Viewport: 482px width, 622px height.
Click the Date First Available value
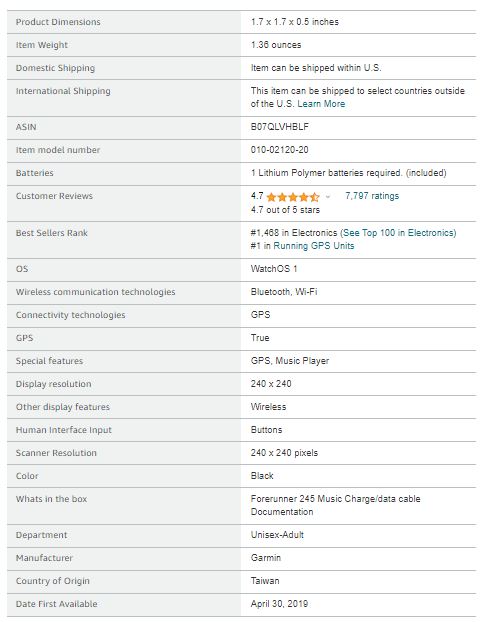(x=279, y=604)
